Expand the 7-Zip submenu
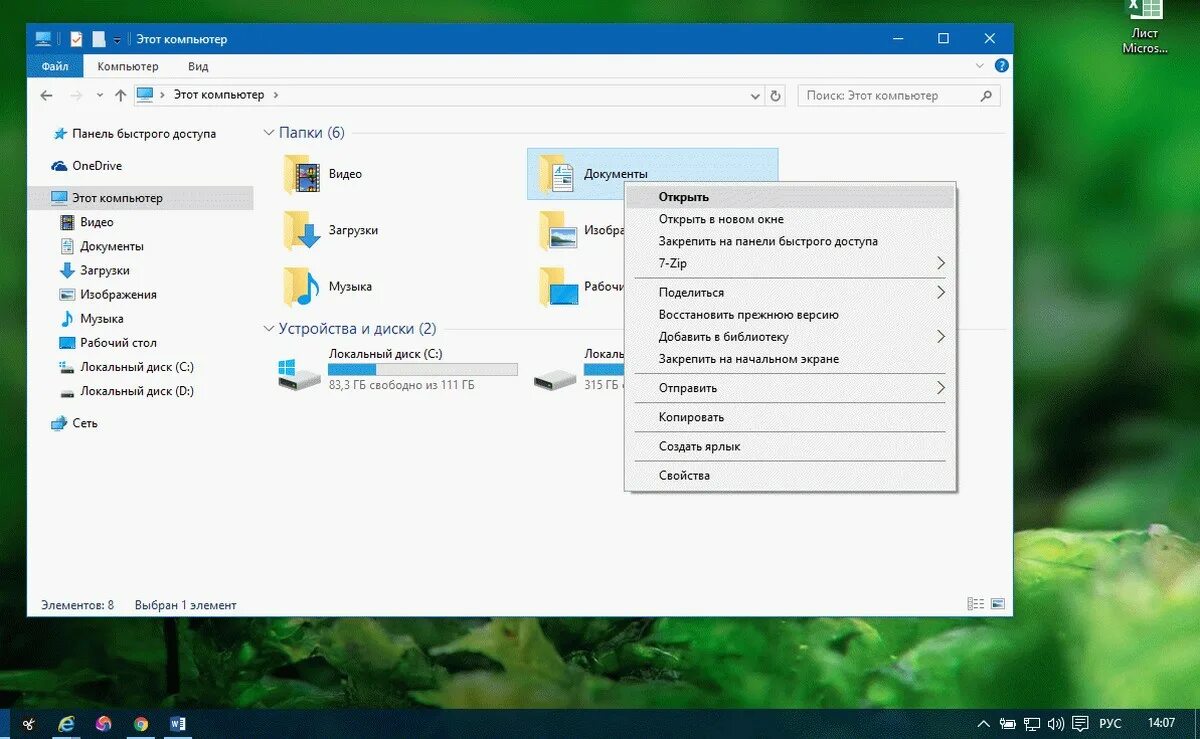 pos(790,263)
